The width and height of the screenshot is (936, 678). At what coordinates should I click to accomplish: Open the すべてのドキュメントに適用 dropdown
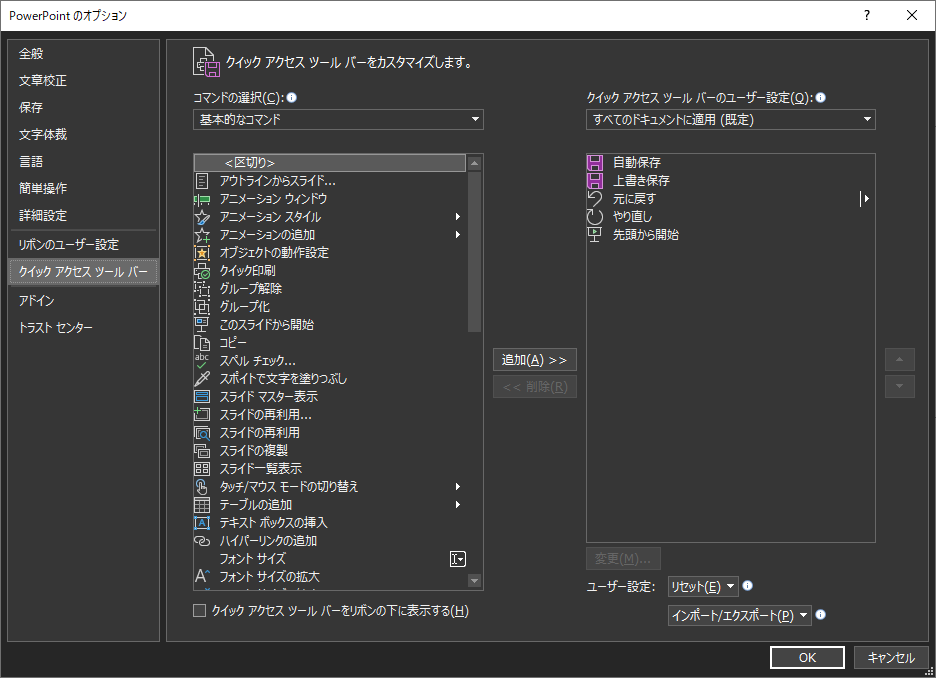731,119
